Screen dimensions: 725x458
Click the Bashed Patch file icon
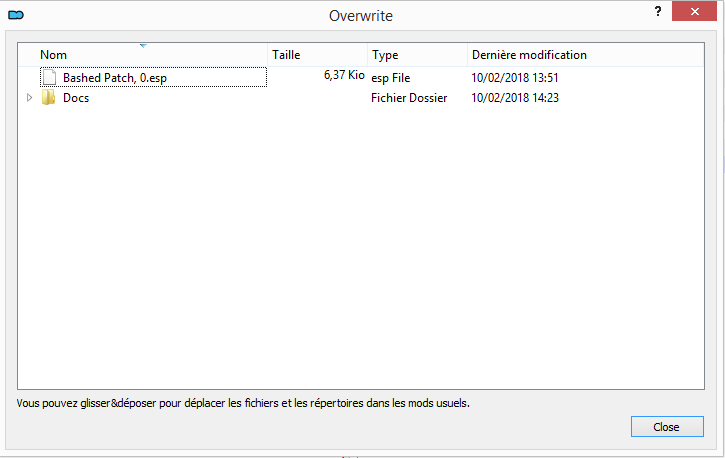click(x=48, y=76)
